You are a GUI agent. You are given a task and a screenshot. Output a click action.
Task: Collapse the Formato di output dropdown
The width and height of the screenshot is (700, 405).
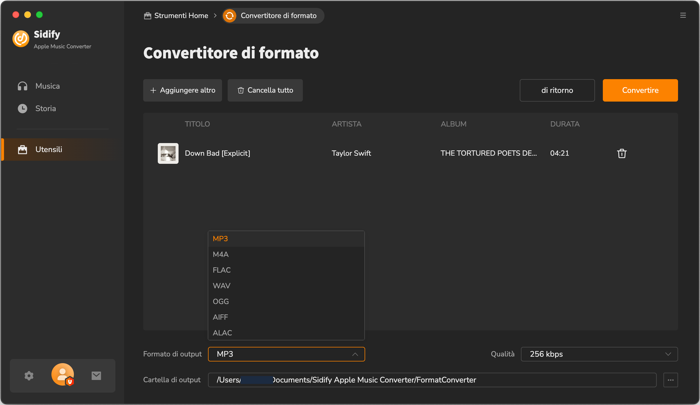(286, 354)
